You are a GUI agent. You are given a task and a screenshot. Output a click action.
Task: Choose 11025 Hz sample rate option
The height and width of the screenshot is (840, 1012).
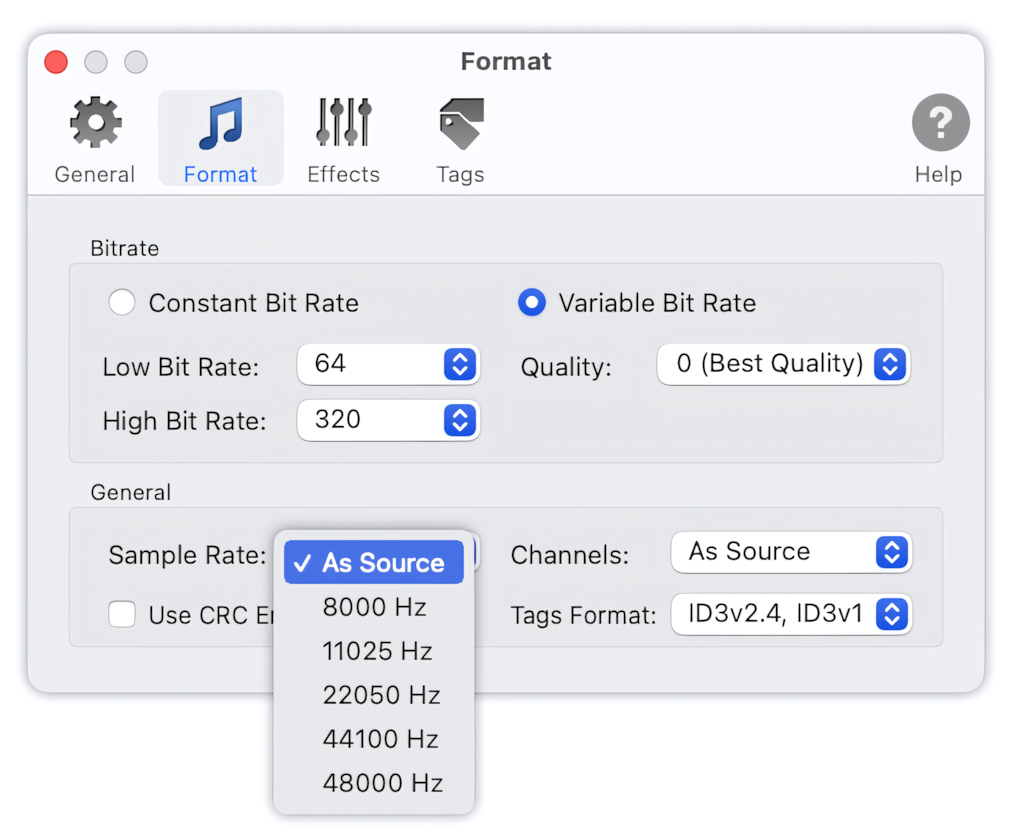coord(377,651)
